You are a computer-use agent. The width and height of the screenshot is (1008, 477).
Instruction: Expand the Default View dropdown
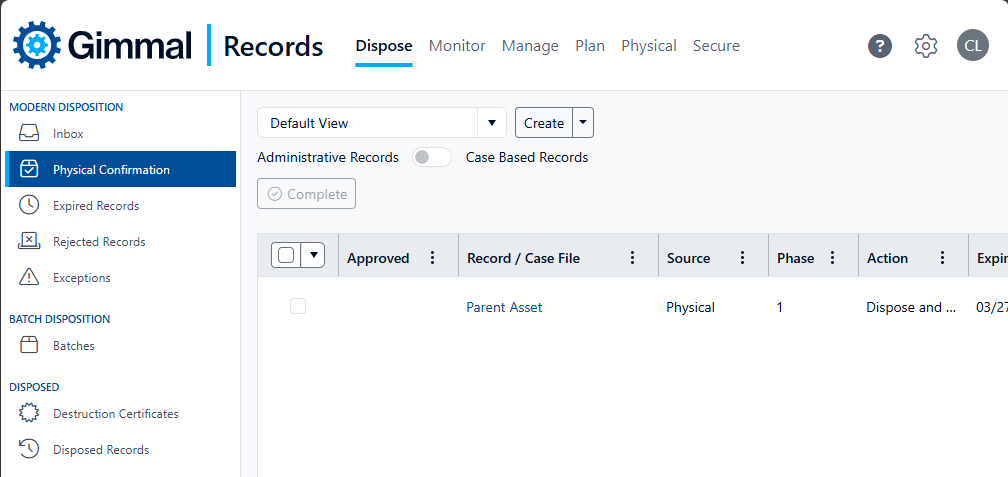[492, 123]
